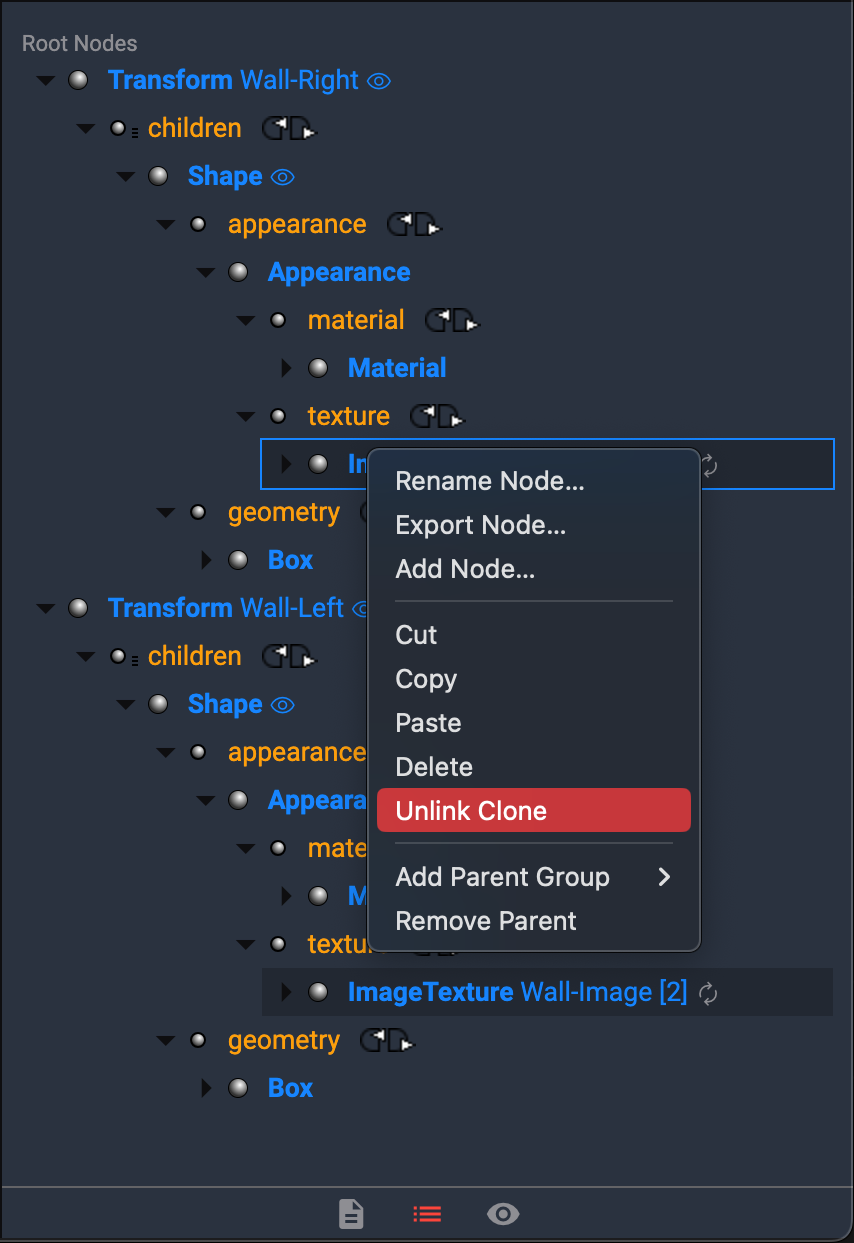Expand the Material node under Wall-Right
Image resolution: width=854 pixels, height=1243 pixels.
[x=287, y=368]
